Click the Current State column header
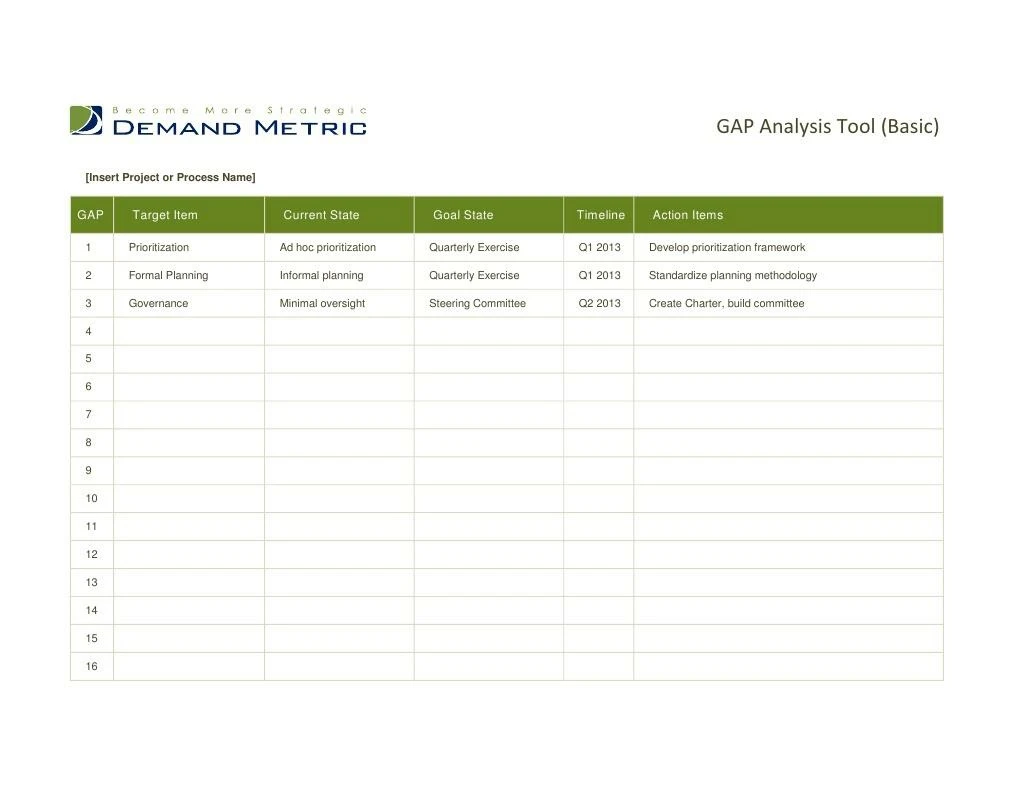The width and height of the screenshot is (1024, 791). coord(321,214)
